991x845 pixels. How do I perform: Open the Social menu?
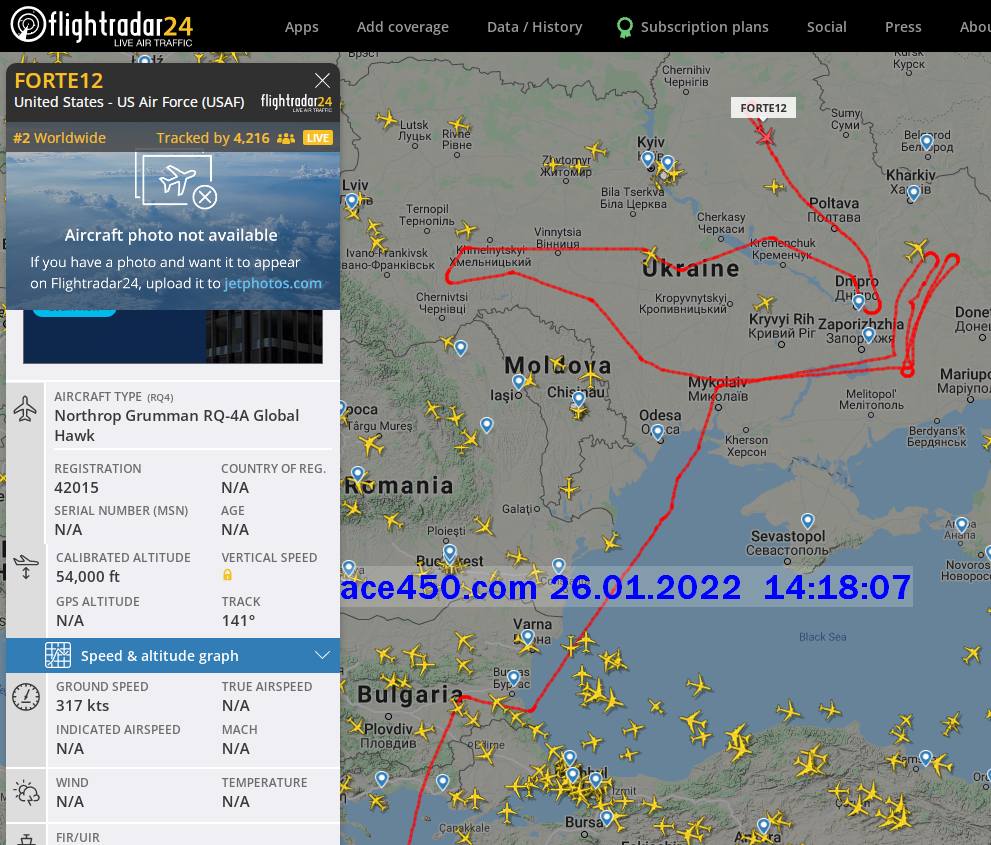click(826, 27)
